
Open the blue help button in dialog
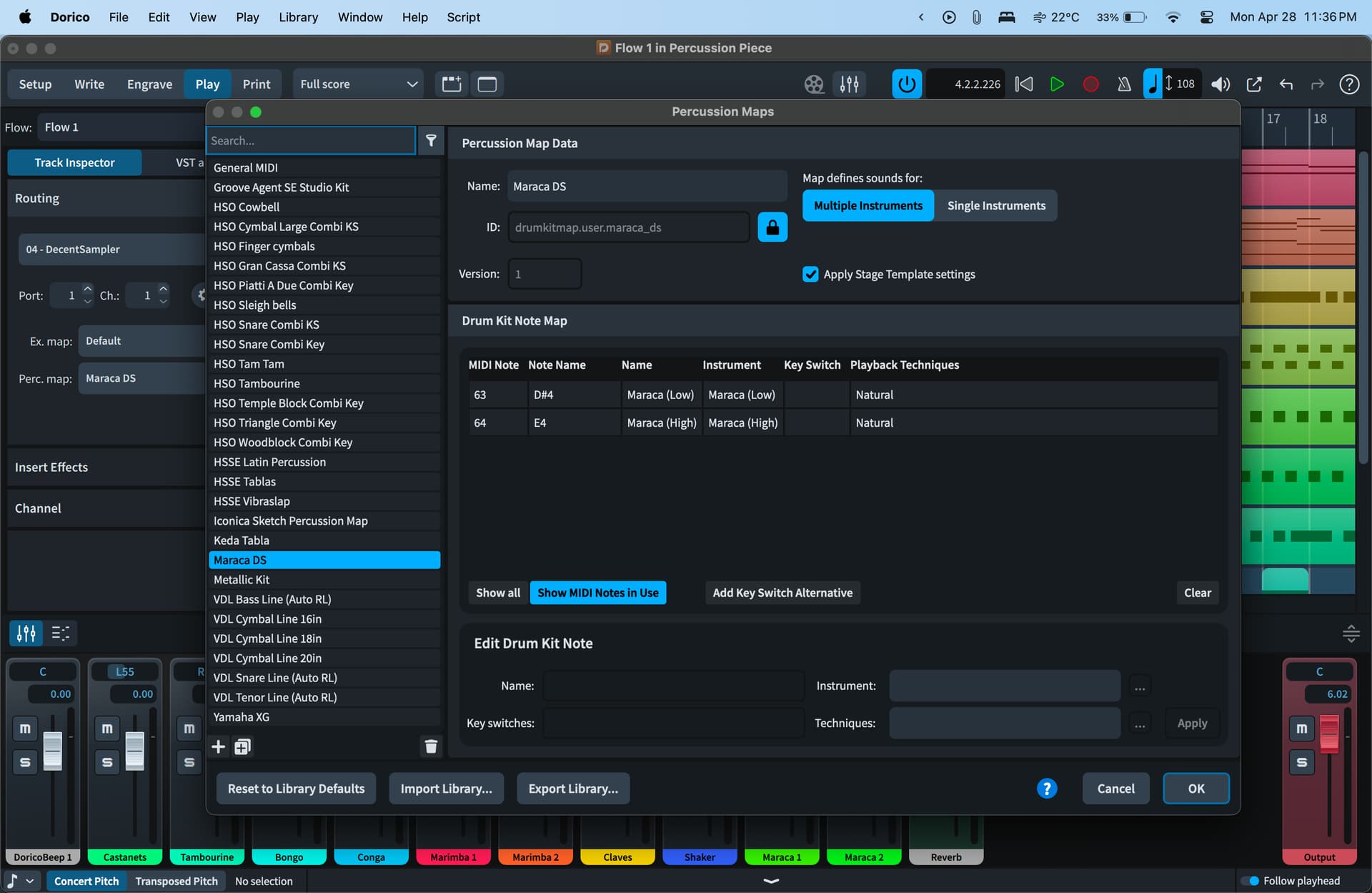coord(1047,789)
